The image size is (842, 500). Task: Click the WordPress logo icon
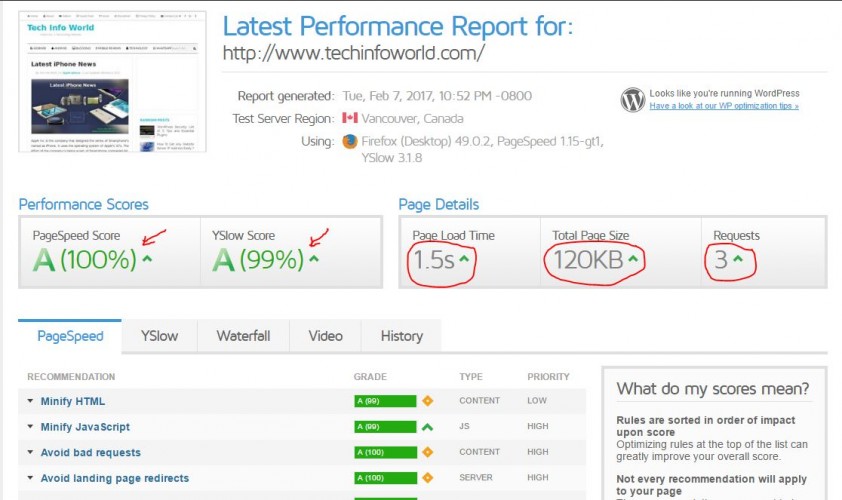tap(633, 100)
